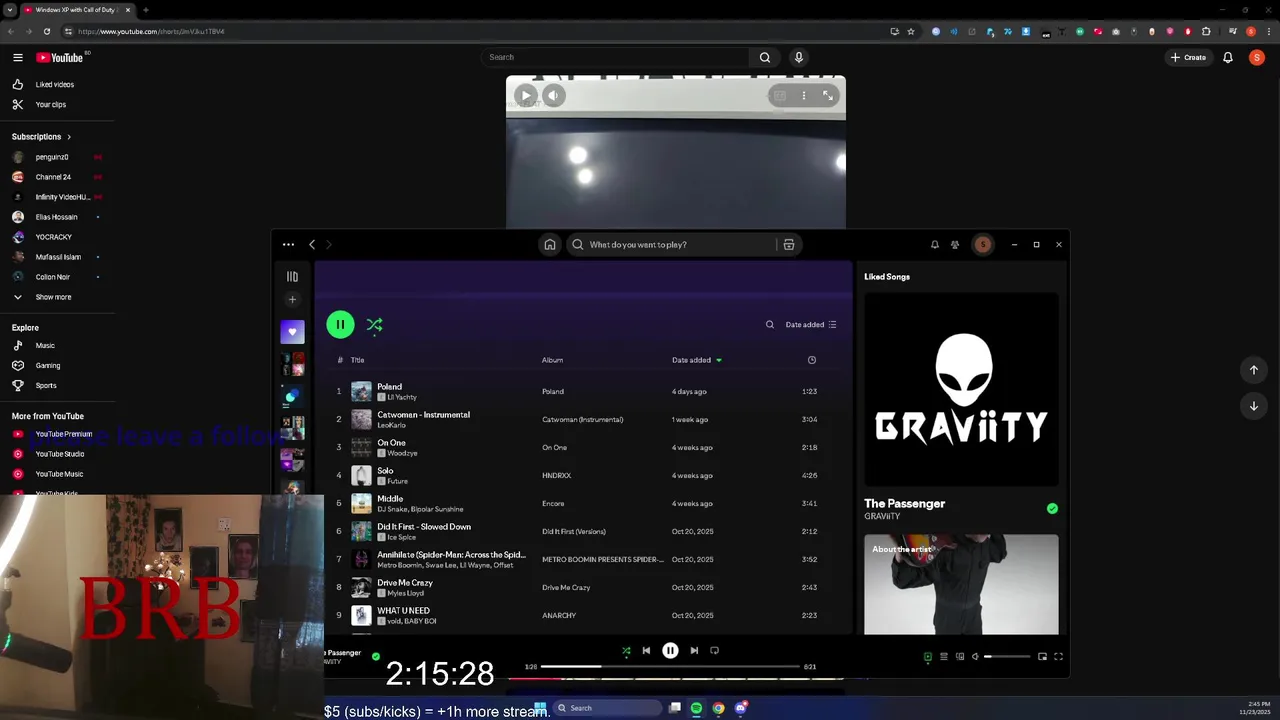Go back in Spotify
This screenshot has height=720, width=1280.
click(x=312, y=244)
